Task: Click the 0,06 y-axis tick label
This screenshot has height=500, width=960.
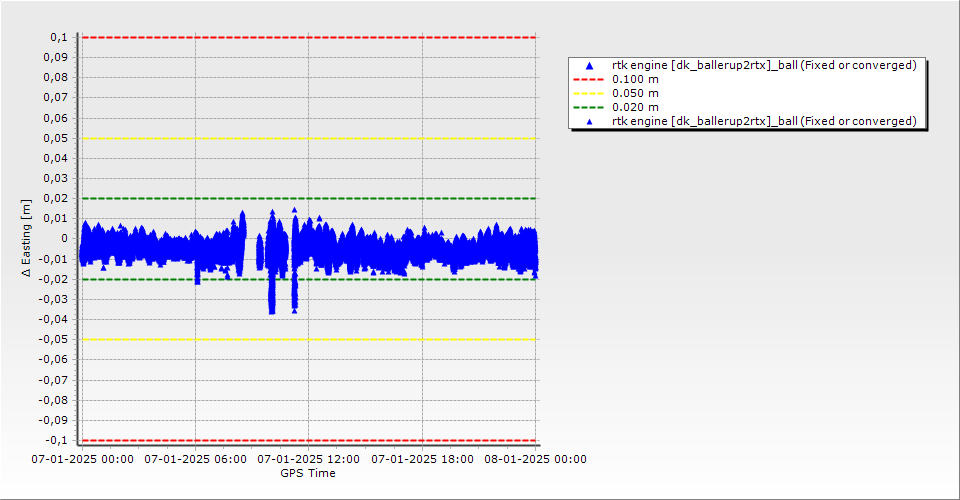Action: (56, 118)
